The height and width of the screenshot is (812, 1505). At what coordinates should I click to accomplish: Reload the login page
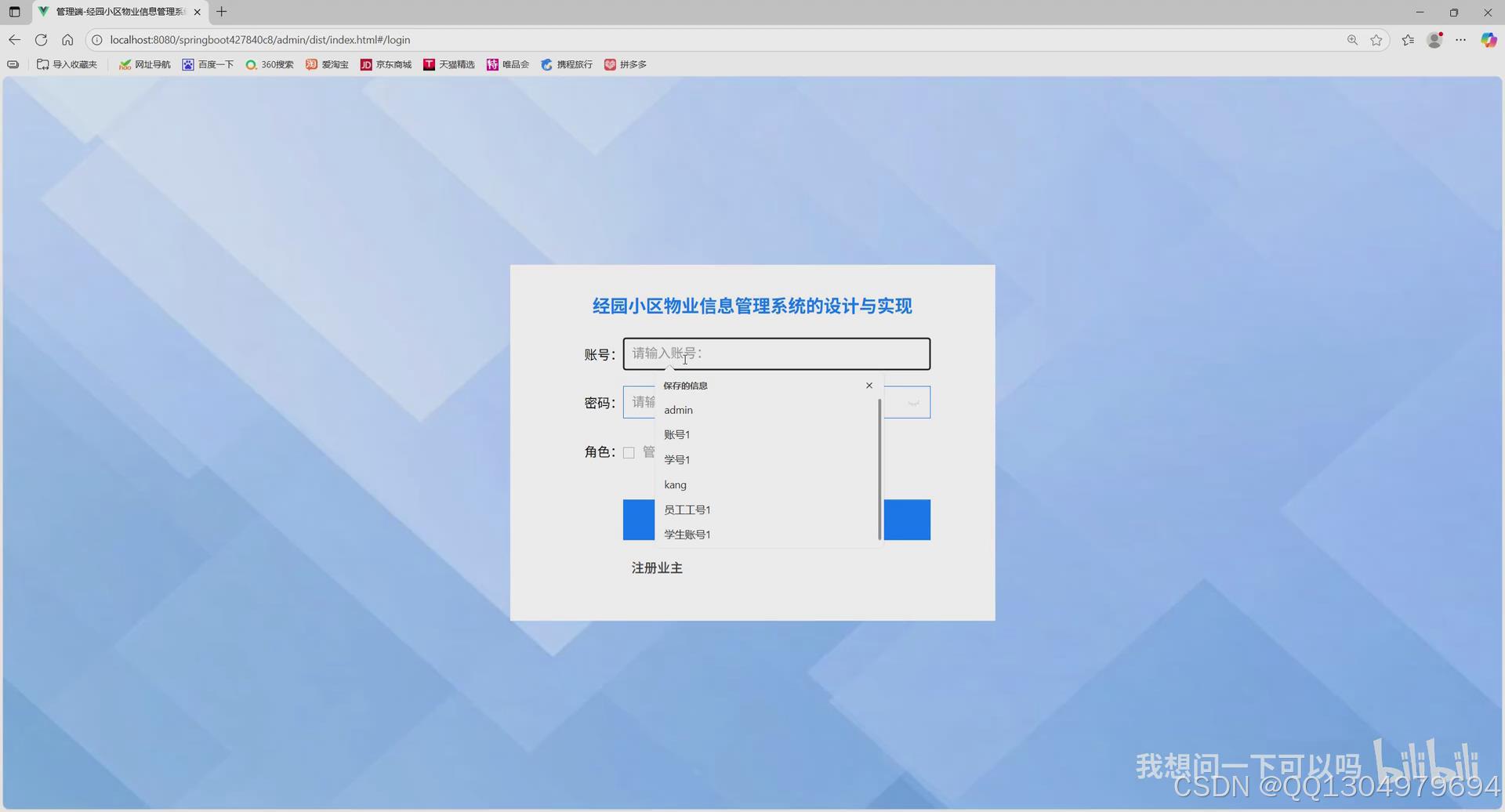(42, 40)
